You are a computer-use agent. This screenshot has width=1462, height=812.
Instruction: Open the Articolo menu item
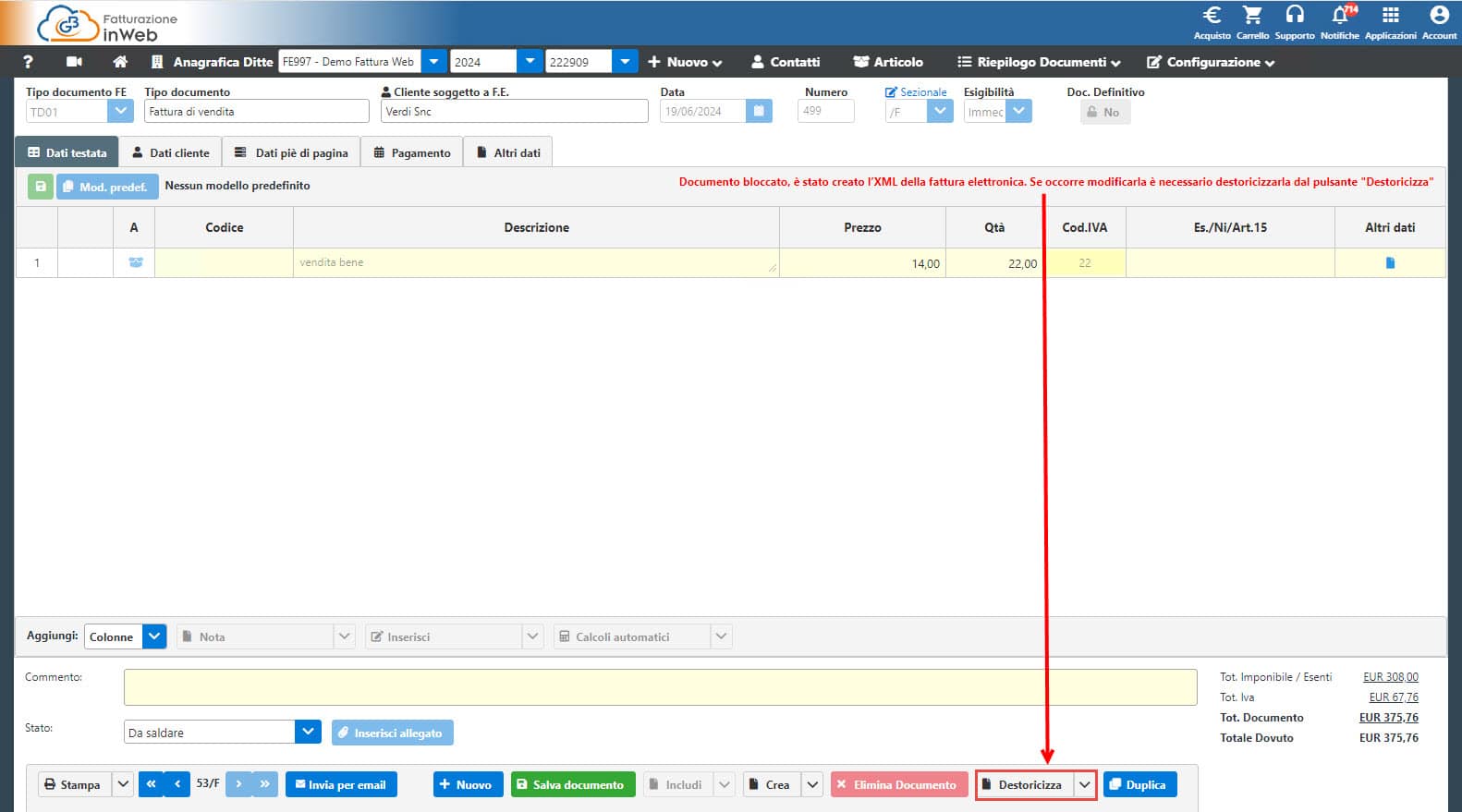[x=888, y=62]
